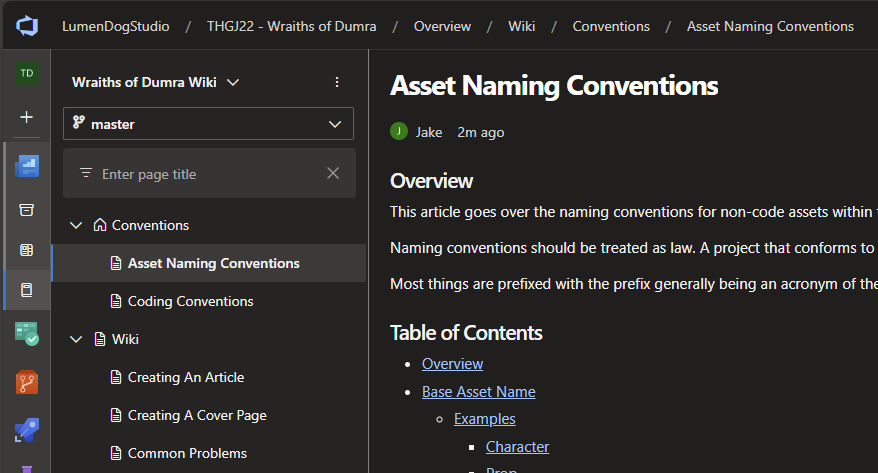Collapse the Conventions tree node
This screenshot has width=878, height=473.
(x=76, y=225)
